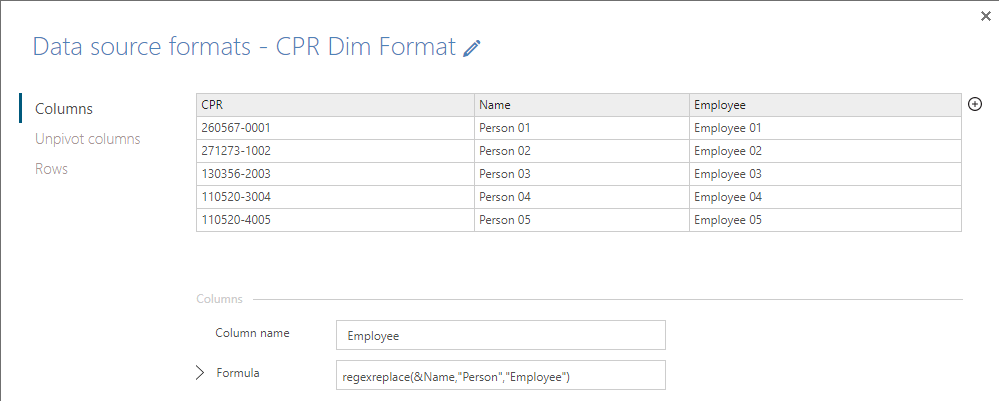This screenshot has width=999, height=401.
Task: Expand the Formula editor chevron
Action: point(200,373)
